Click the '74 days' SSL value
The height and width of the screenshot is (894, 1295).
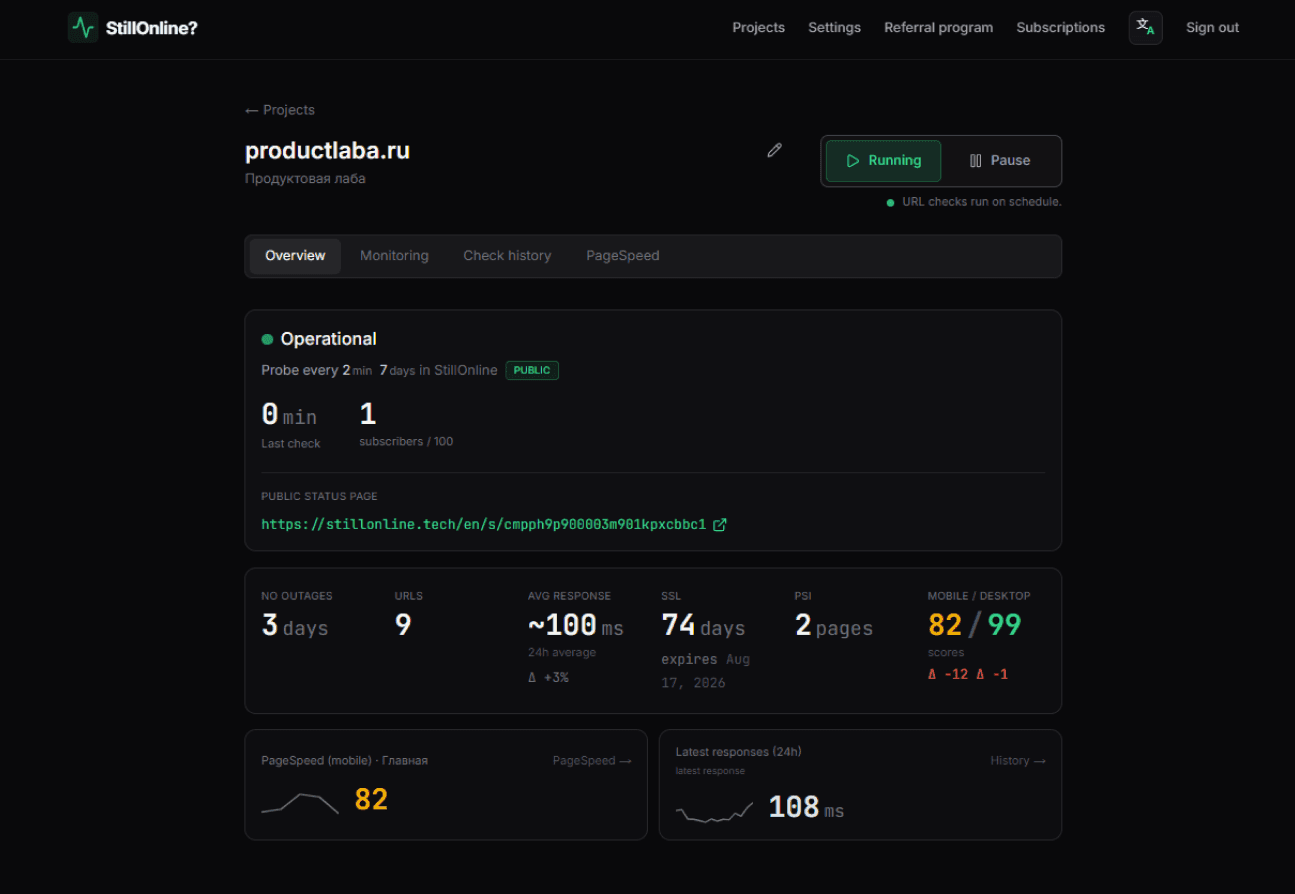(703, 626)
